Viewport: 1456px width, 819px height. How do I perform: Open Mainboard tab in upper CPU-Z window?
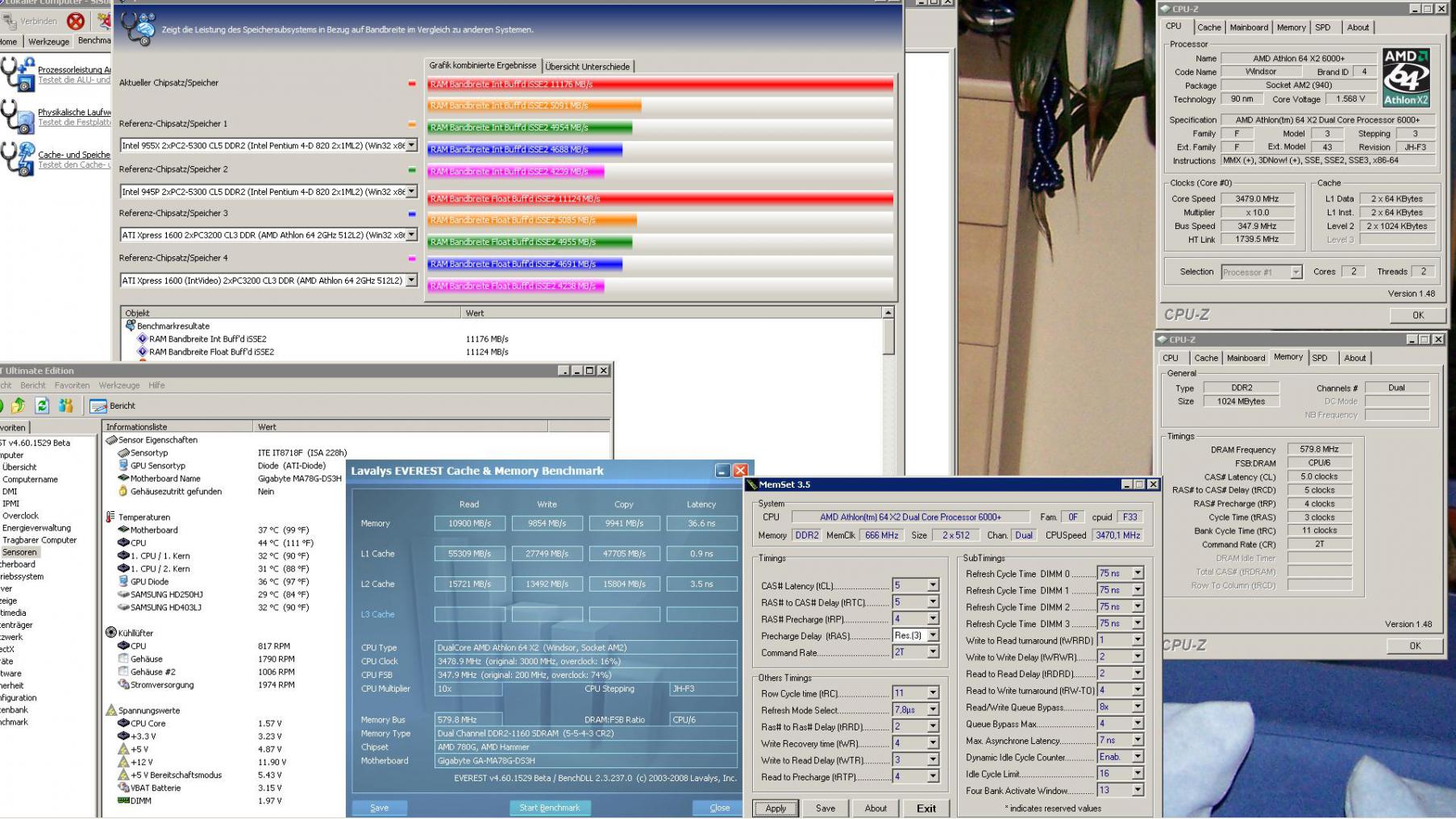1249,27
